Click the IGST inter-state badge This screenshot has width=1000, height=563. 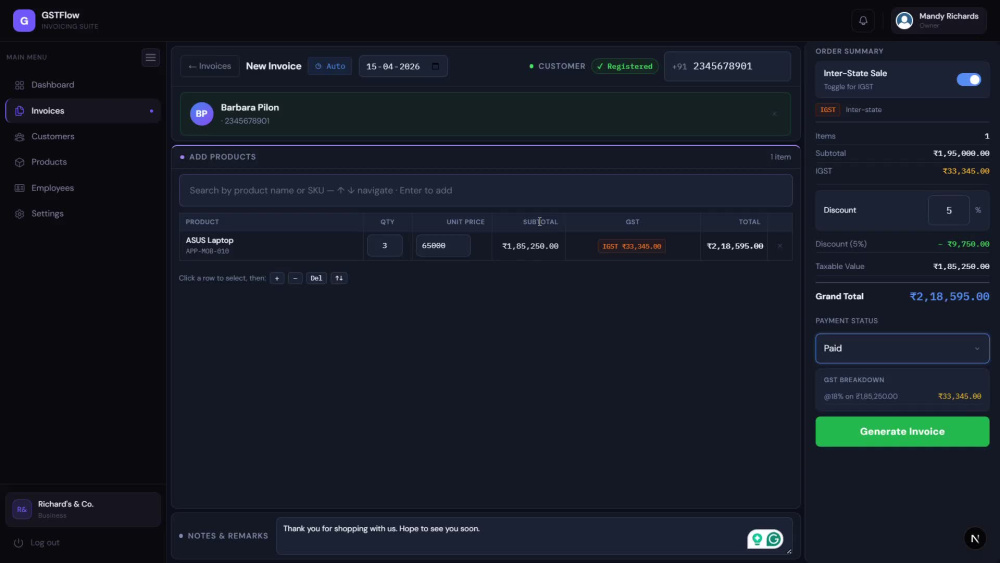(x=827, y=110)
